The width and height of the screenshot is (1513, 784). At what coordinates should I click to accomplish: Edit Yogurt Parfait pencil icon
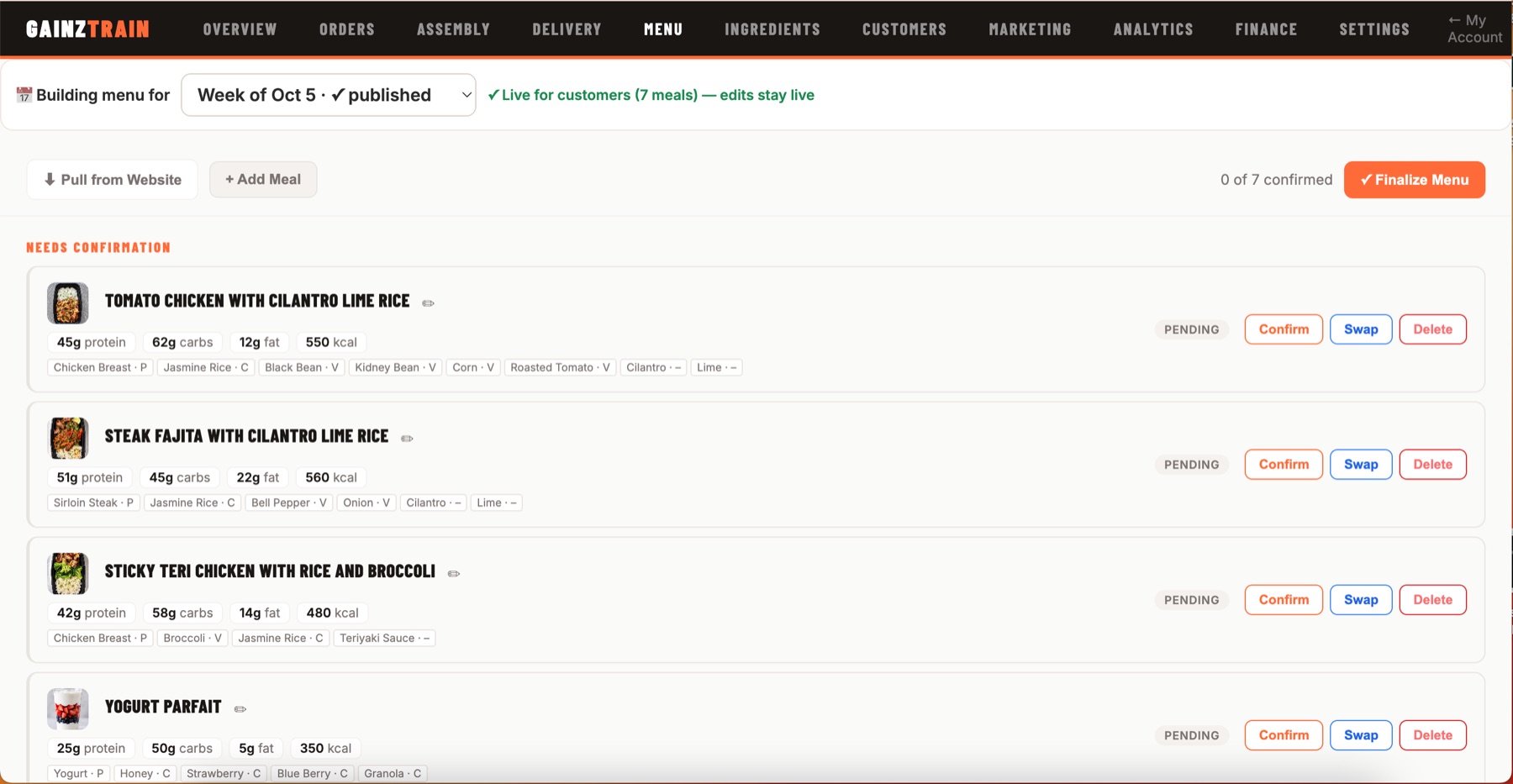240,709
